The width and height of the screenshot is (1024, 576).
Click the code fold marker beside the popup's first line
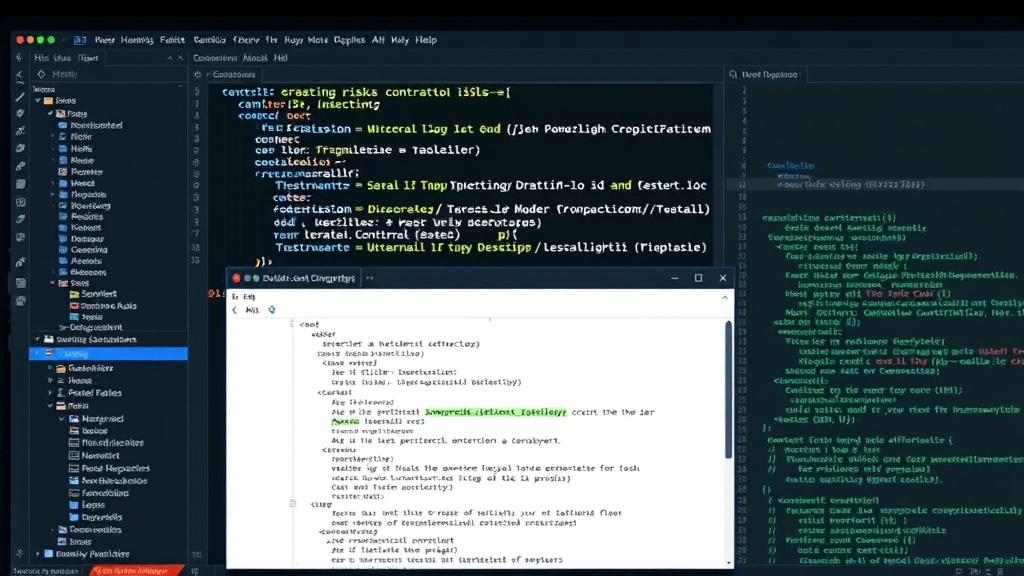(x=292, y=324)
